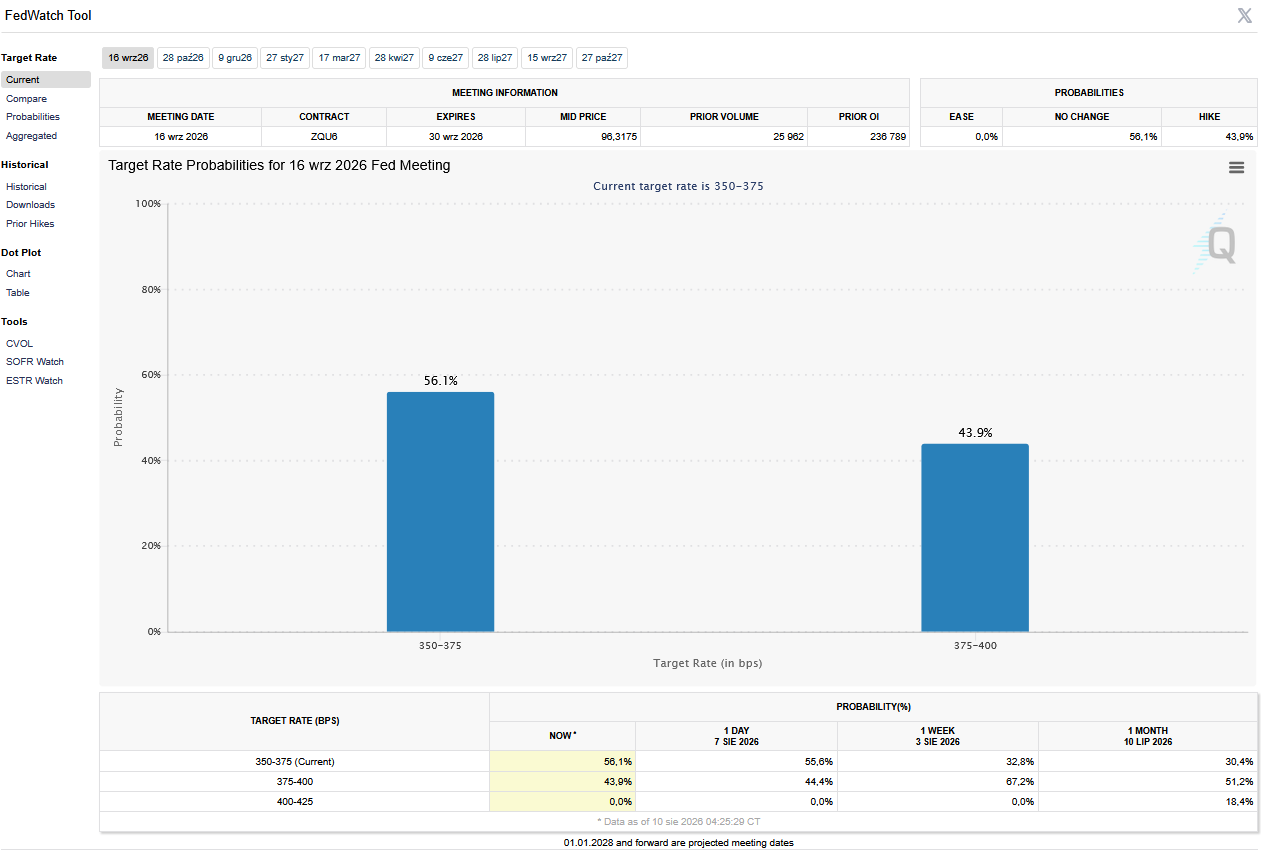The image size is (1261, 851).
Task: Click the 375-400 blue probability bar
Action: click(975, 538)
